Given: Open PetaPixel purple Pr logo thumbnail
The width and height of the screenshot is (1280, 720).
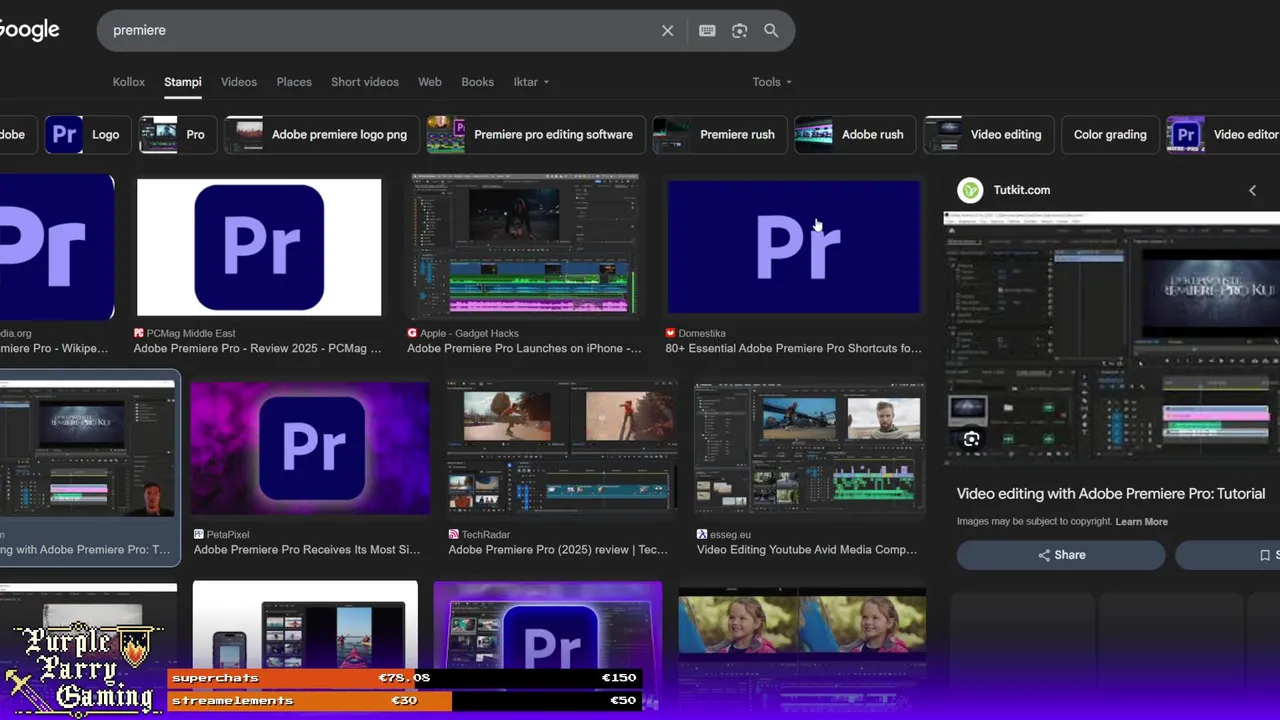Looking at the screenshot, I should 311,448.
